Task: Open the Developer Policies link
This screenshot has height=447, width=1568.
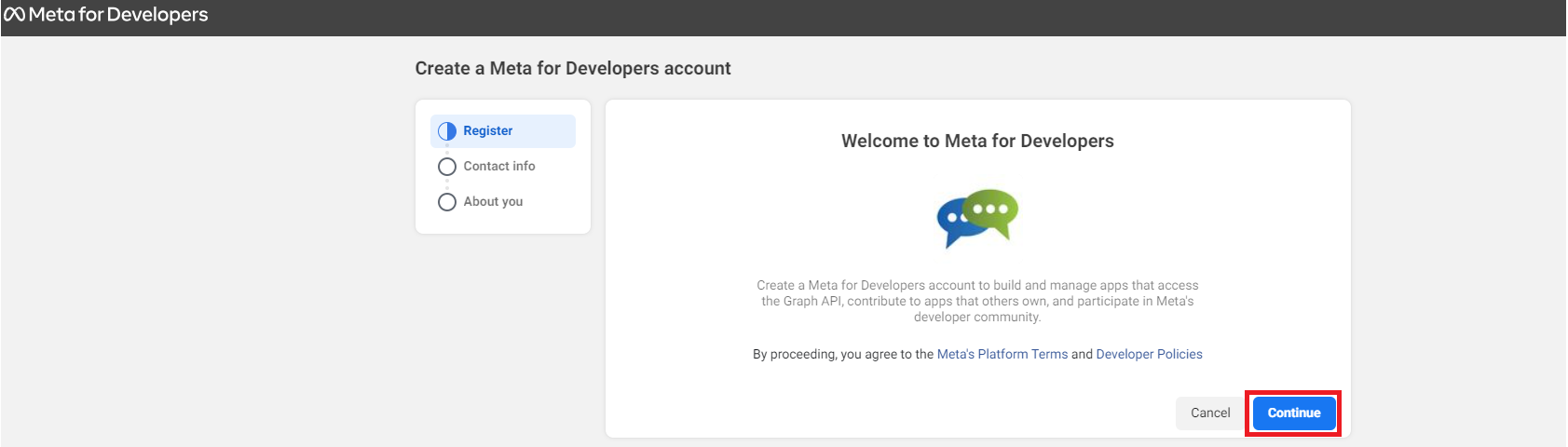Action: tap(1149, 355)
